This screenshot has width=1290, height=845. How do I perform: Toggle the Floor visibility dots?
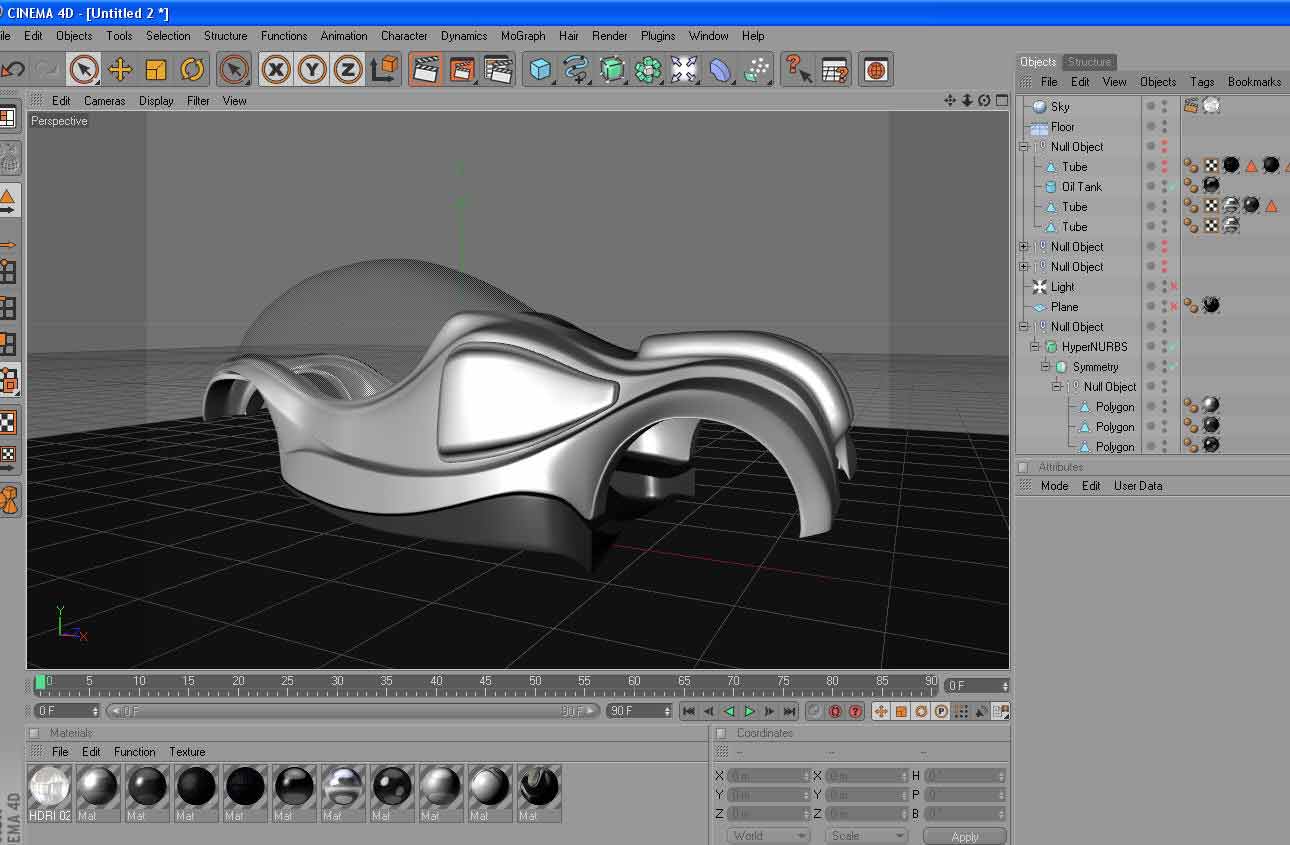tap(1164, 127)
